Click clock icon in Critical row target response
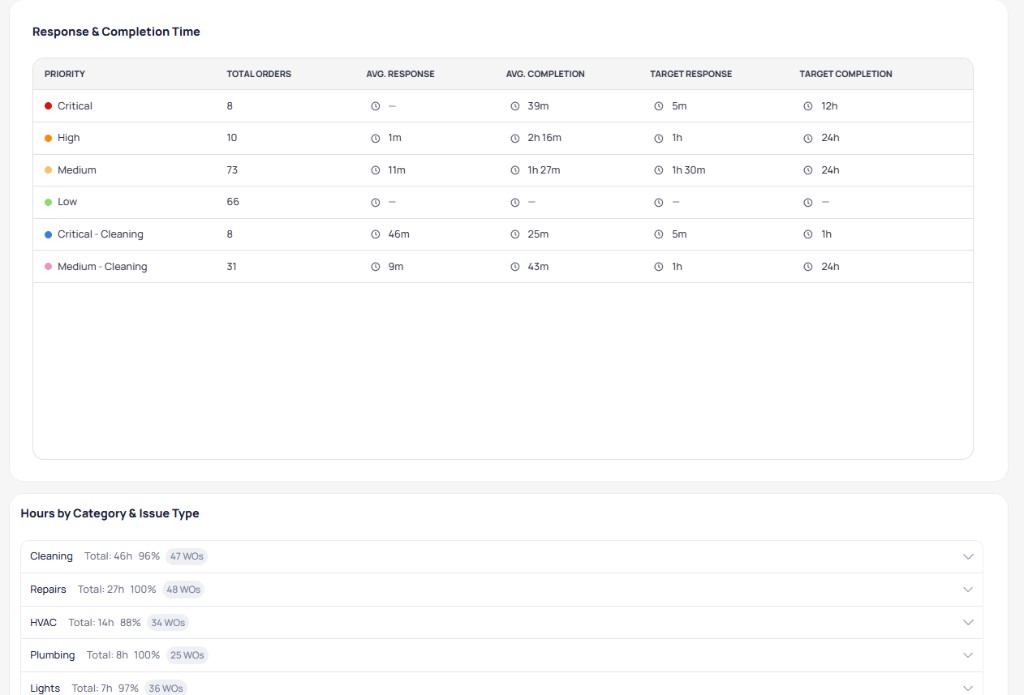Image resolution: width=1024 pixels, height=695 pixels. point(658,106)
